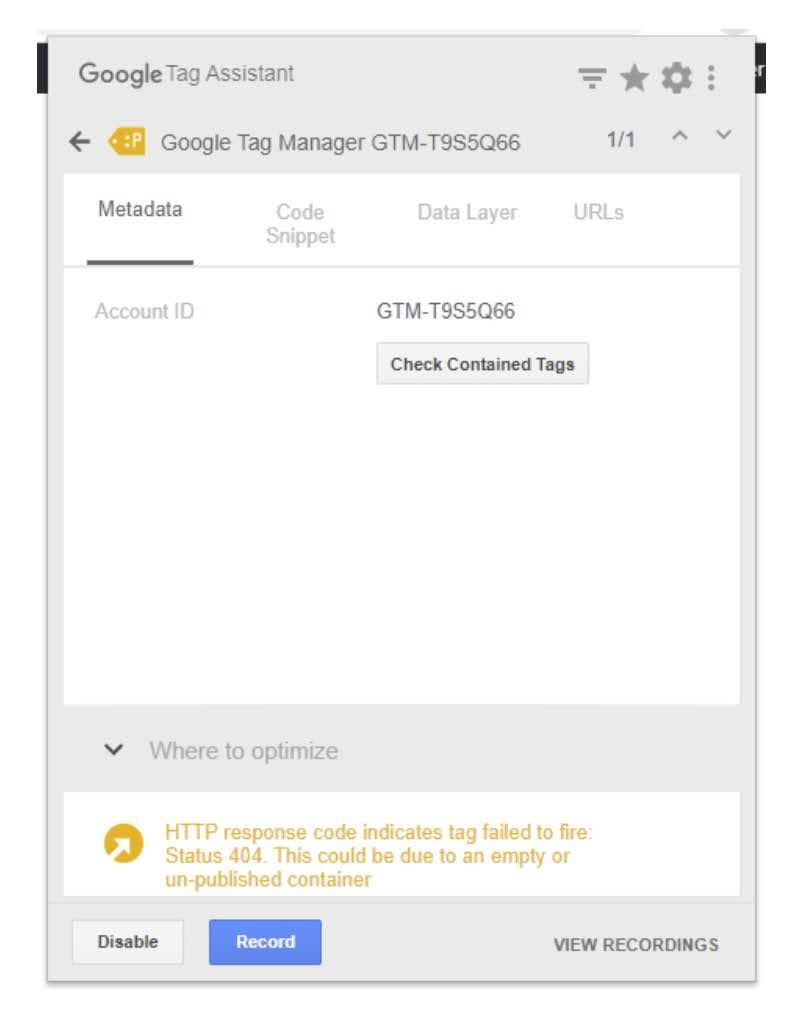Open the Data Layer tab
The width and height of the screenshot is (796, 1022).
[x=467, y=212]
